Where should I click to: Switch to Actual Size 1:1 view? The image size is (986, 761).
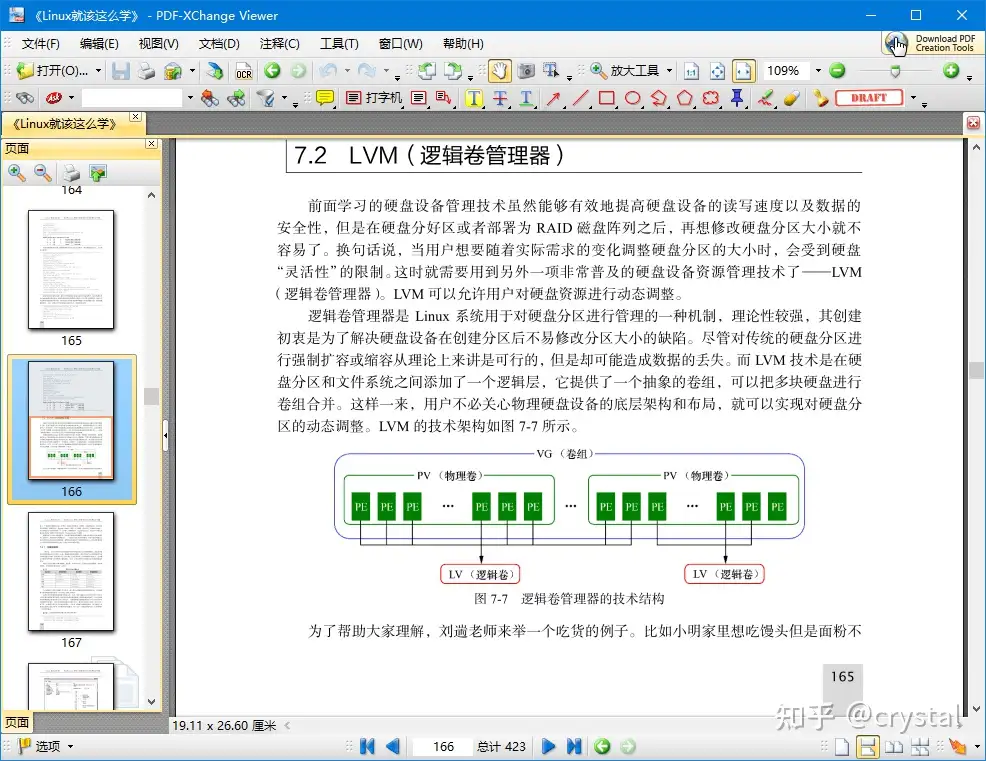pyautogui.click(x=691, y=71)
